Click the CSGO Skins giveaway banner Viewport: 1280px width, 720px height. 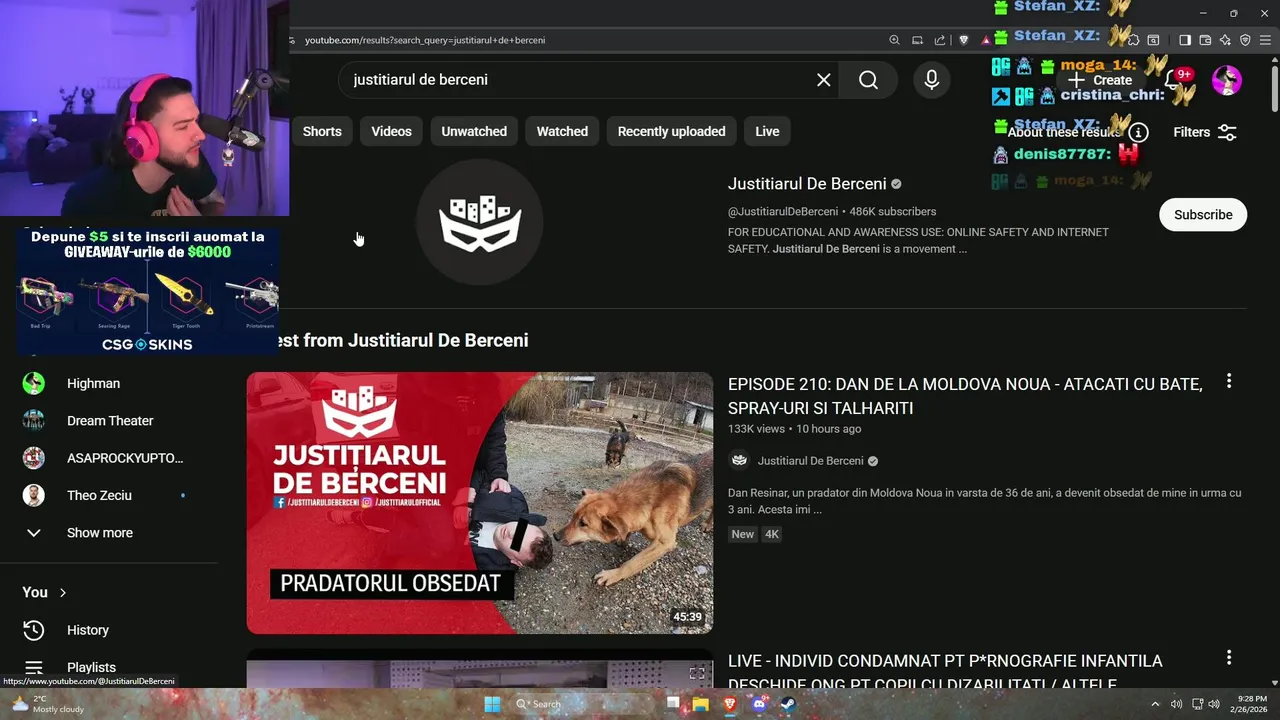[x=148, y=290]
